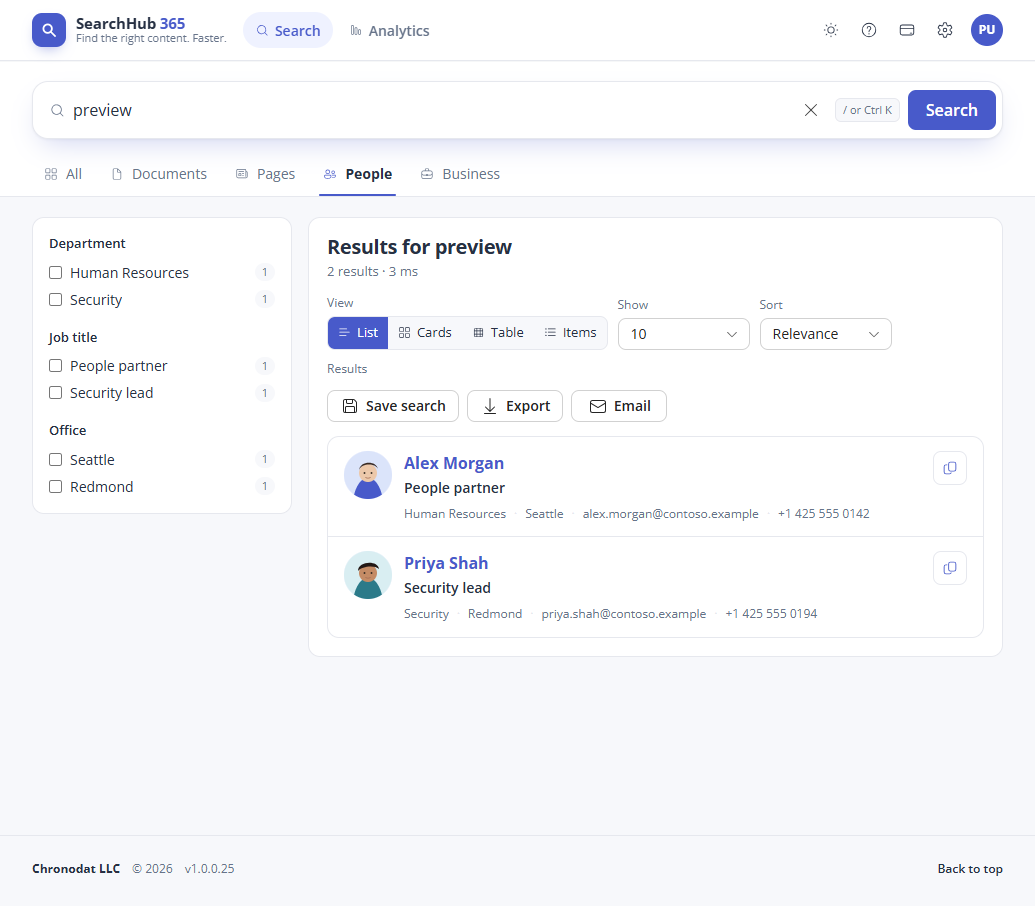Enable the People partner job title filter

click(55, 366)
